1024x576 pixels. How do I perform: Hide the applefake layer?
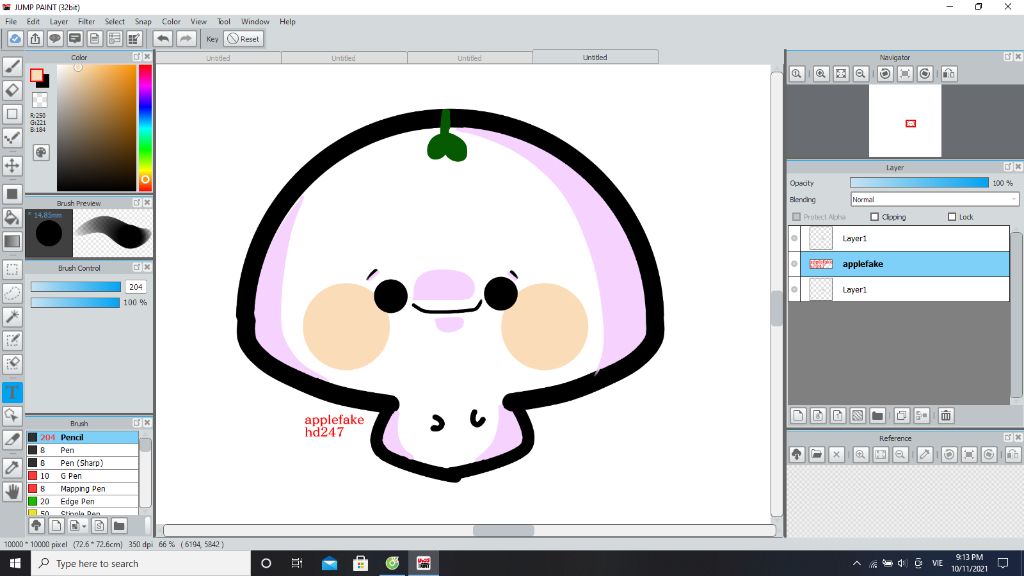[794, 264]
